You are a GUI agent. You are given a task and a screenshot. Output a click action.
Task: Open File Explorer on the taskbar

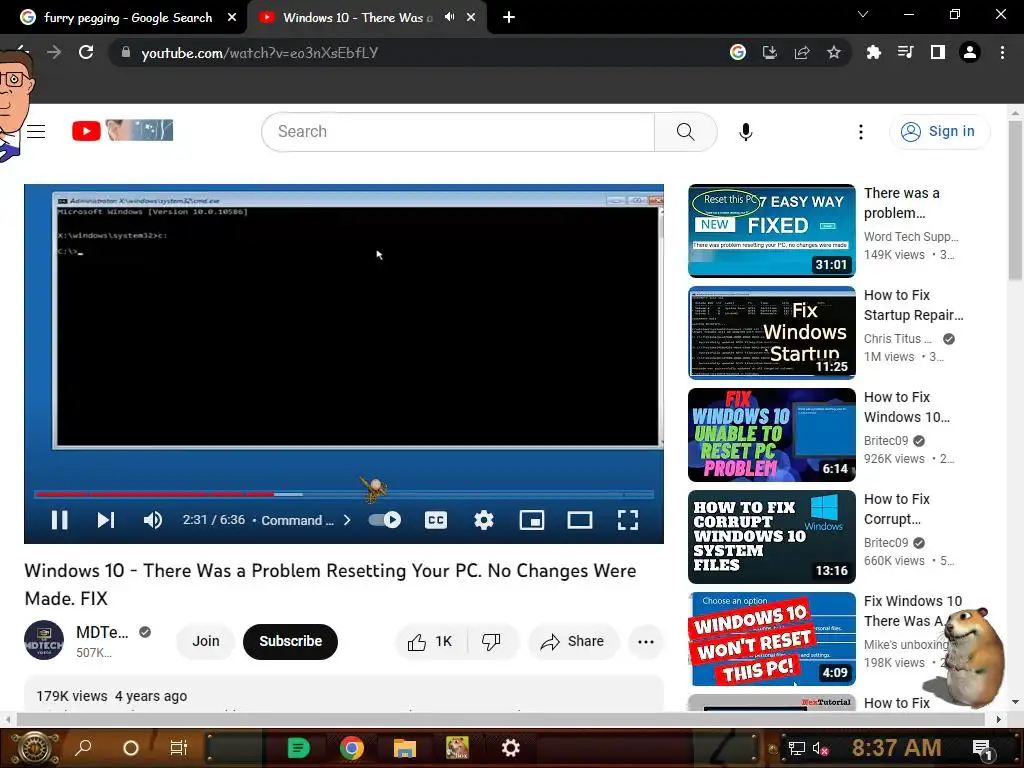point(404,748)
